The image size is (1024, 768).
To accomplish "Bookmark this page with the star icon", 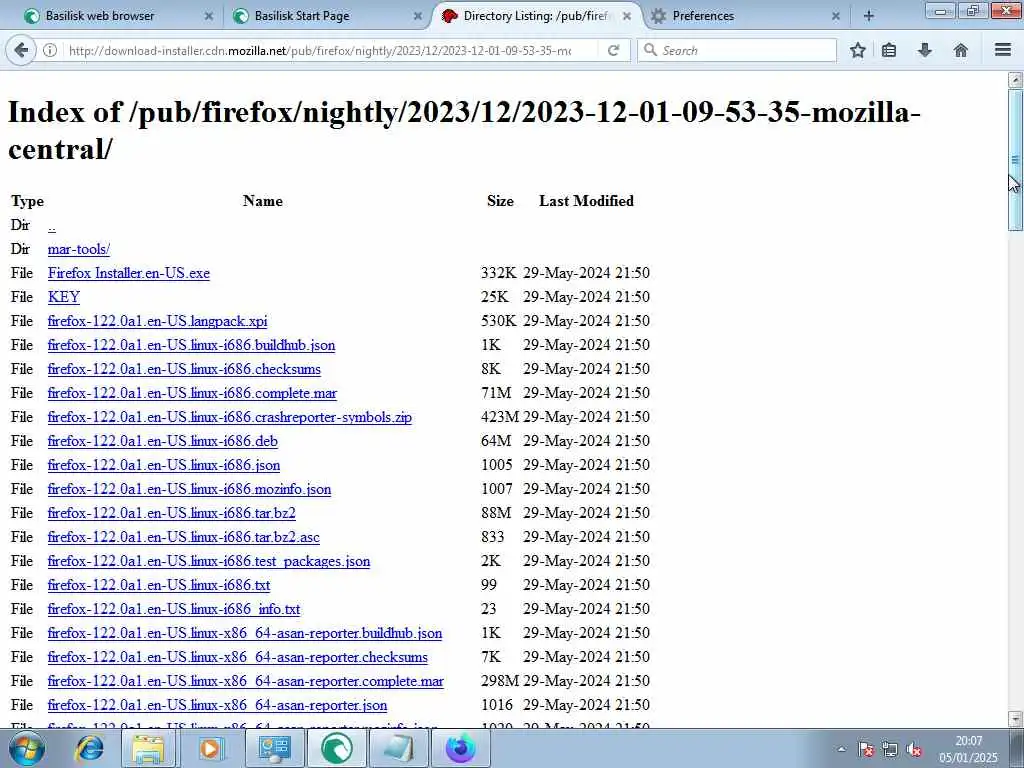I will pyautogui.click(x=858, y=50).
